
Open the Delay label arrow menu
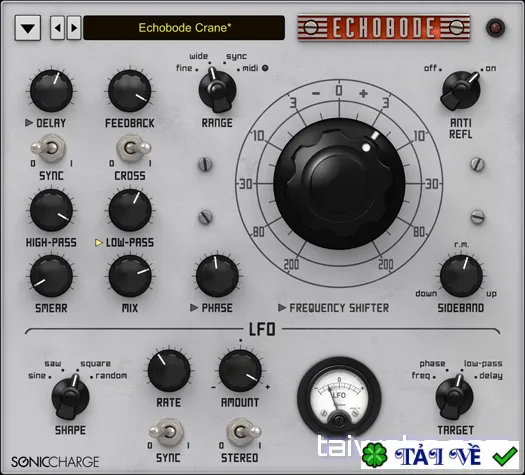29,123
